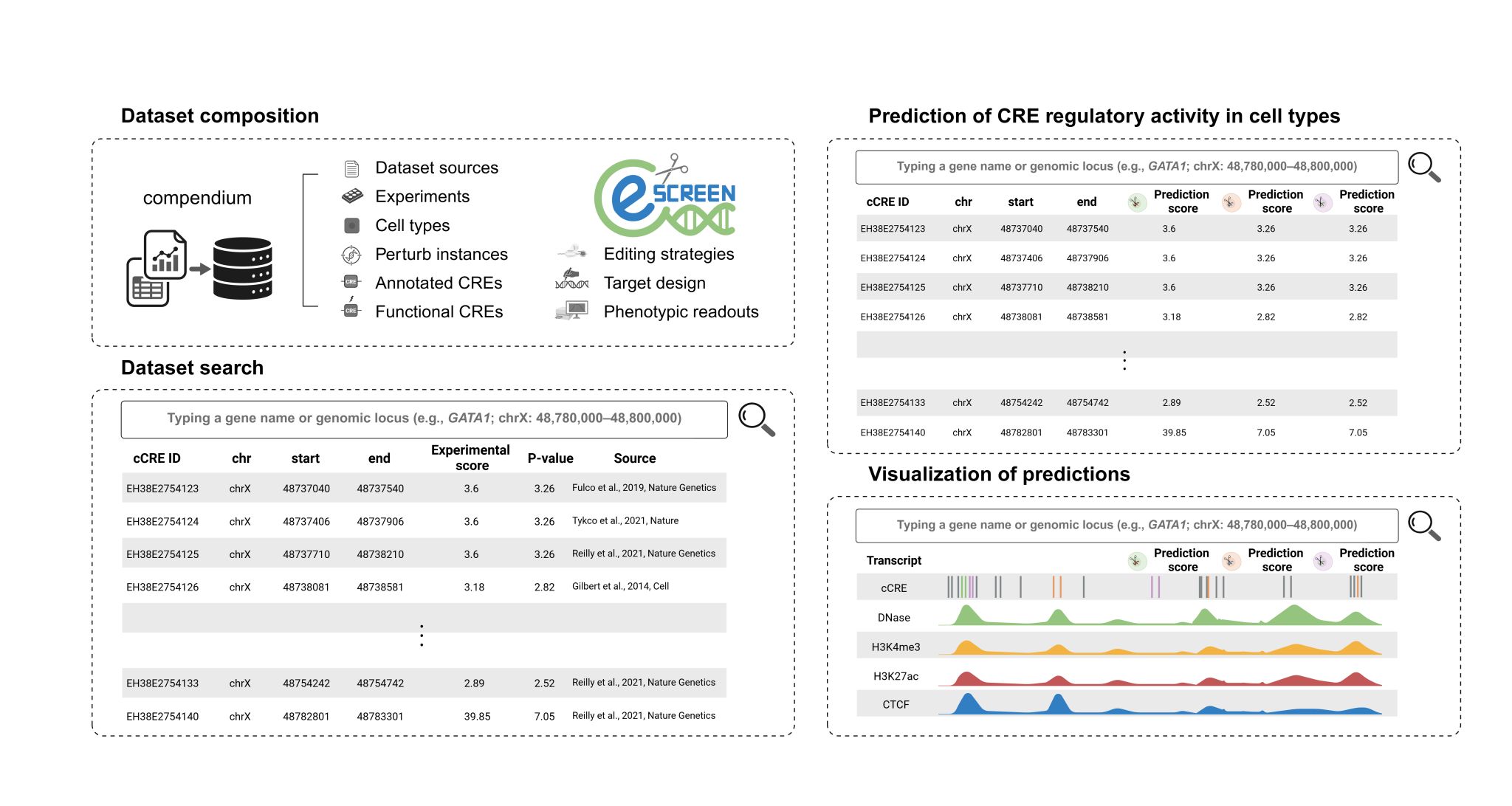The image size is (1512, 806).
Task: Click the Editing strategies icon
Action: point(572,253)
